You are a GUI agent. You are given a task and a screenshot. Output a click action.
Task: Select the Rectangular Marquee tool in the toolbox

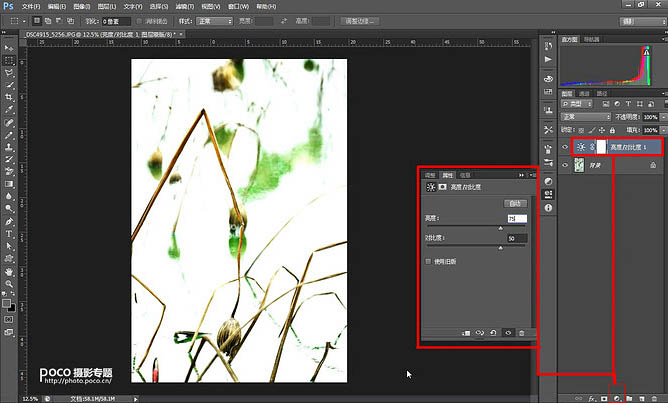9,60
